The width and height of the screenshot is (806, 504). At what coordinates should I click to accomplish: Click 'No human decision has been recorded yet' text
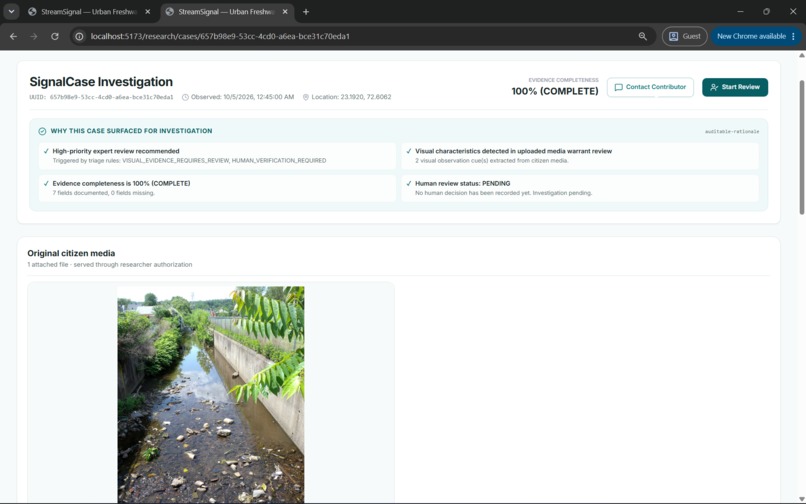click(x=504, y=193)
